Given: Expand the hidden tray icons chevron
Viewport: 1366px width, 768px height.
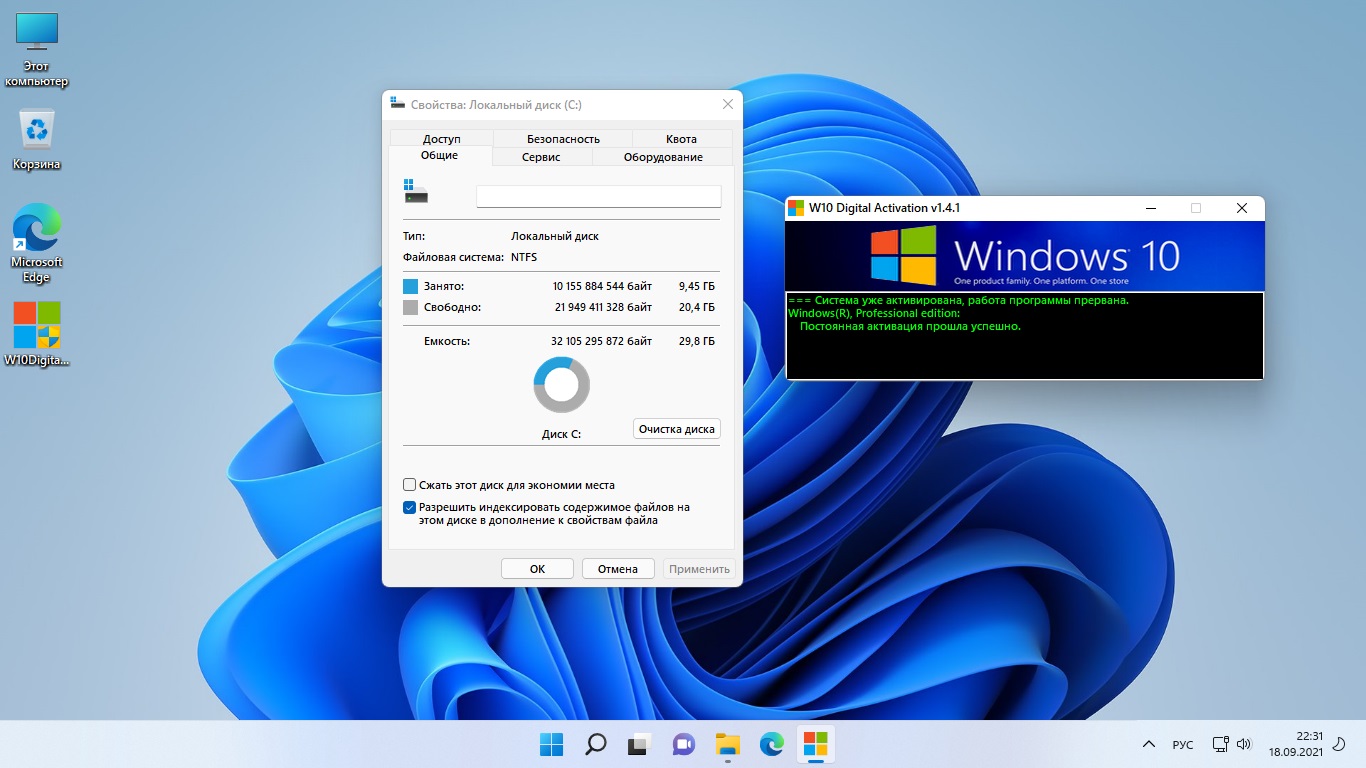Looking at the screenshot, I should pos(1149,745).
